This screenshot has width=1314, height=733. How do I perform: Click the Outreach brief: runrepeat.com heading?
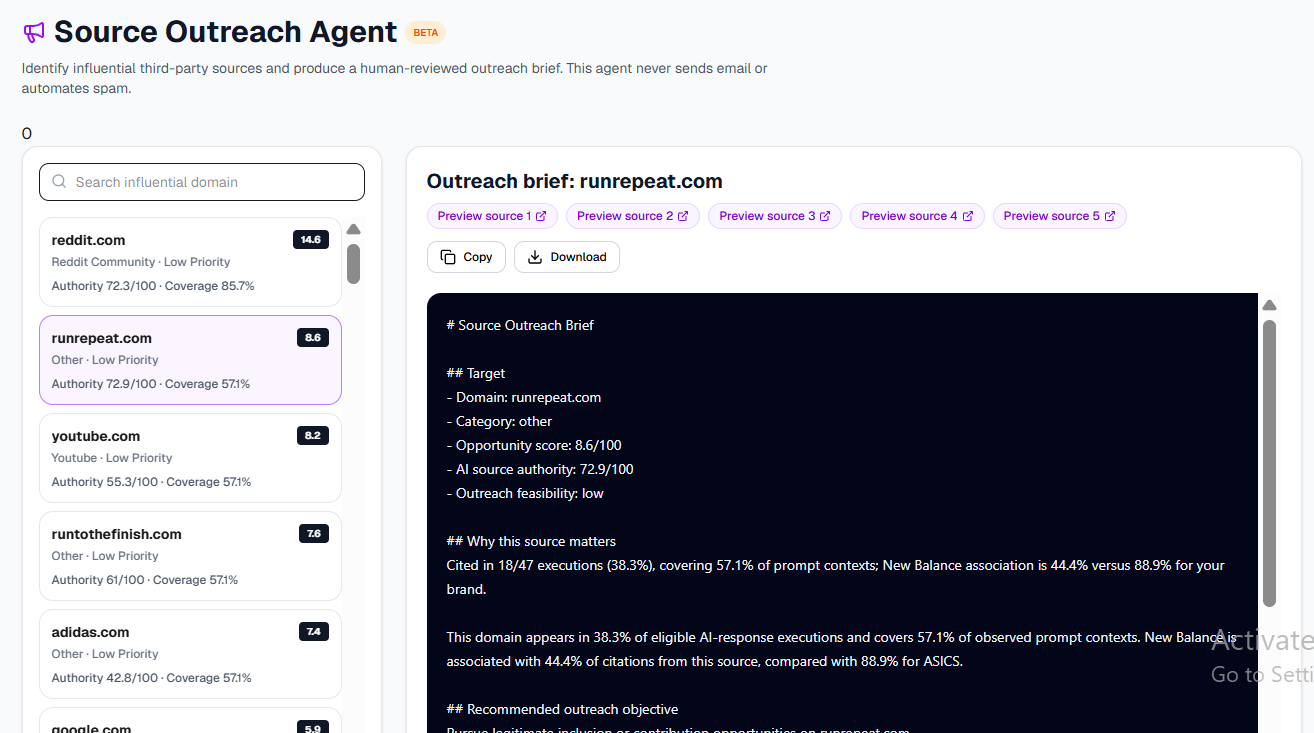574,181
